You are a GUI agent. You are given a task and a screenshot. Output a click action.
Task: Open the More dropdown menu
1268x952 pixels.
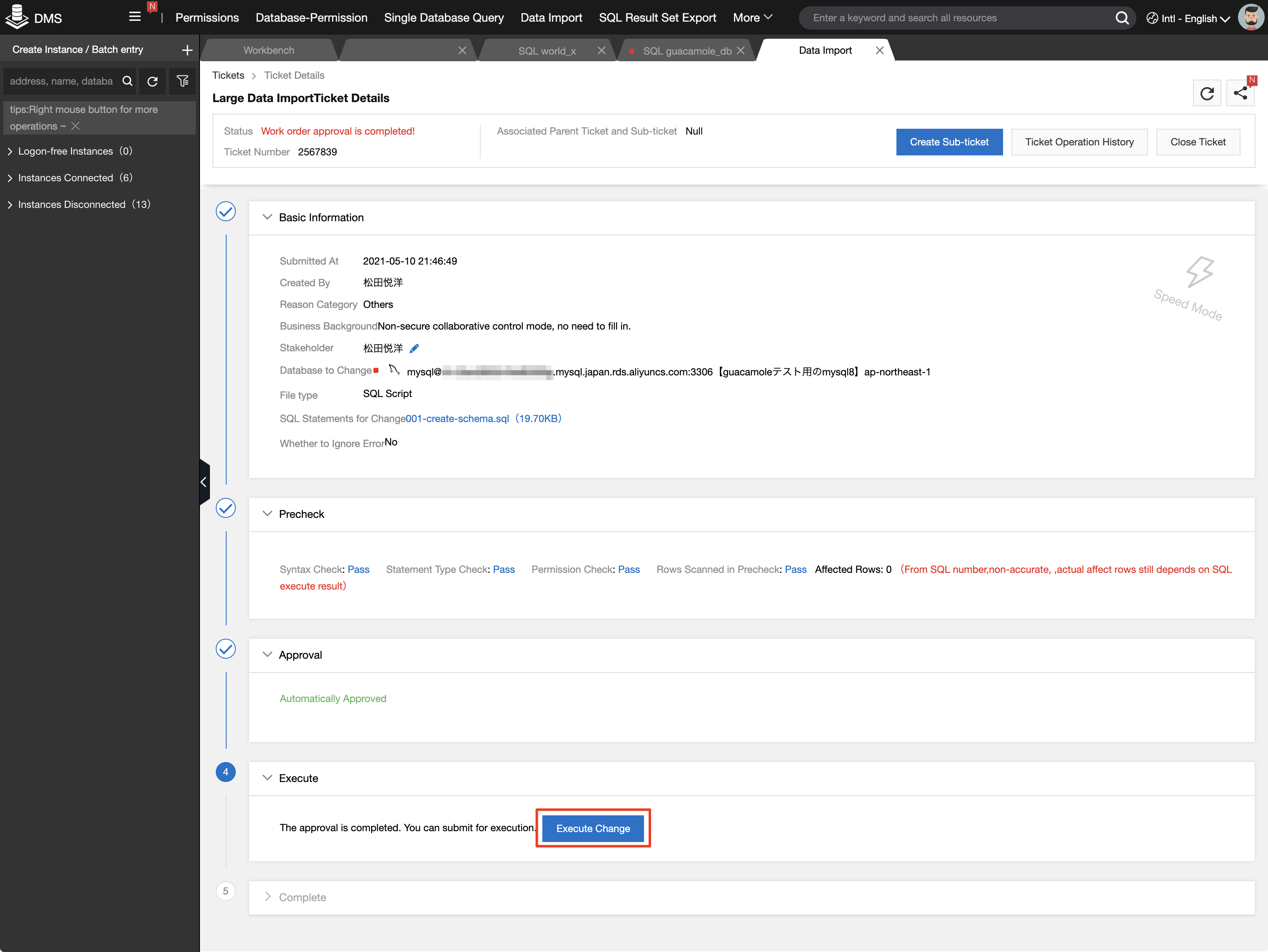click(753, 18)
